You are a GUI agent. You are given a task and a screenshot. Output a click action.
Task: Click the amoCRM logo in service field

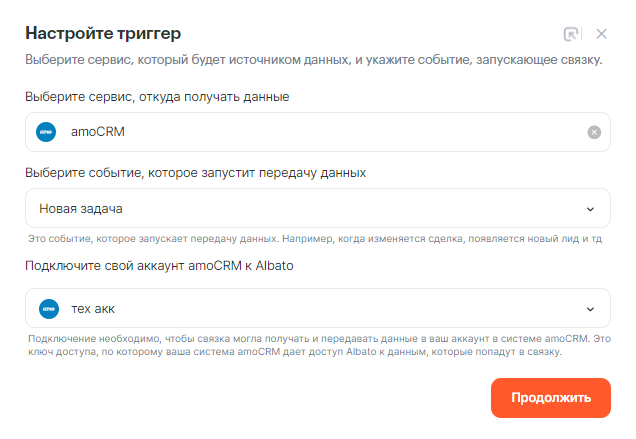(46, 132)
